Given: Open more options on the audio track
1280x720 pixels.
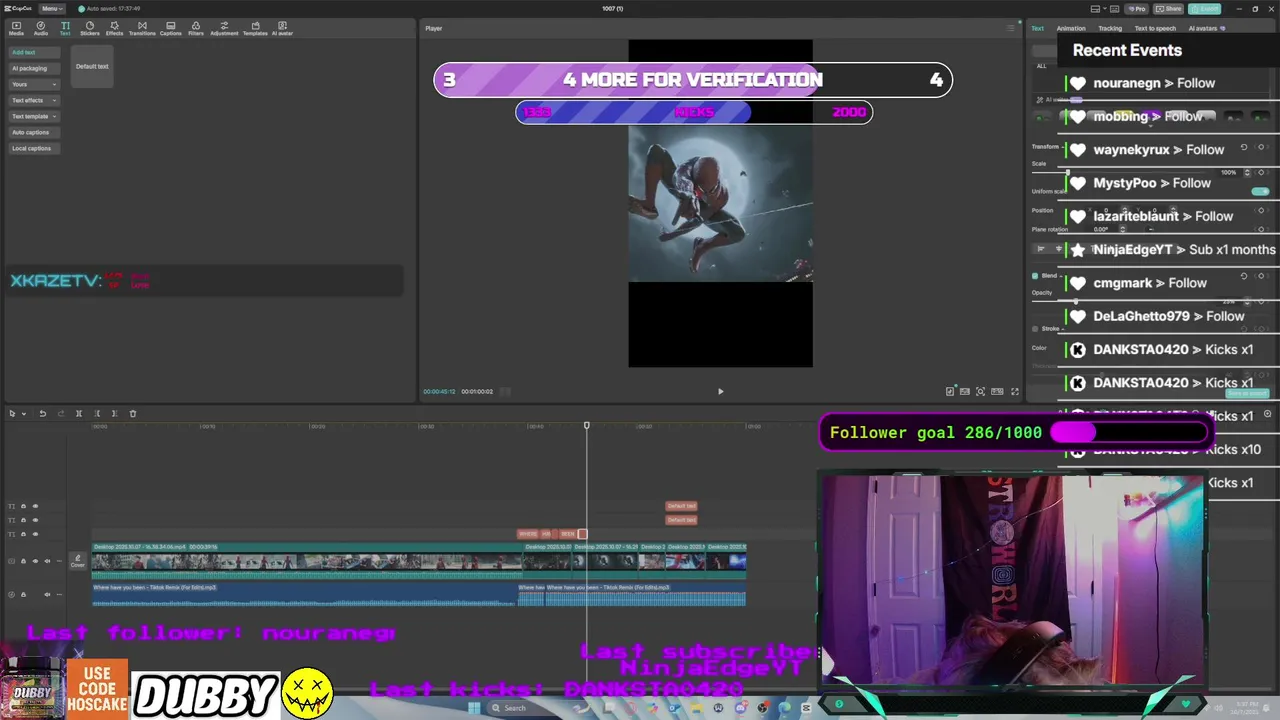Looking at the screenshot, I should [x=59, y=594].
